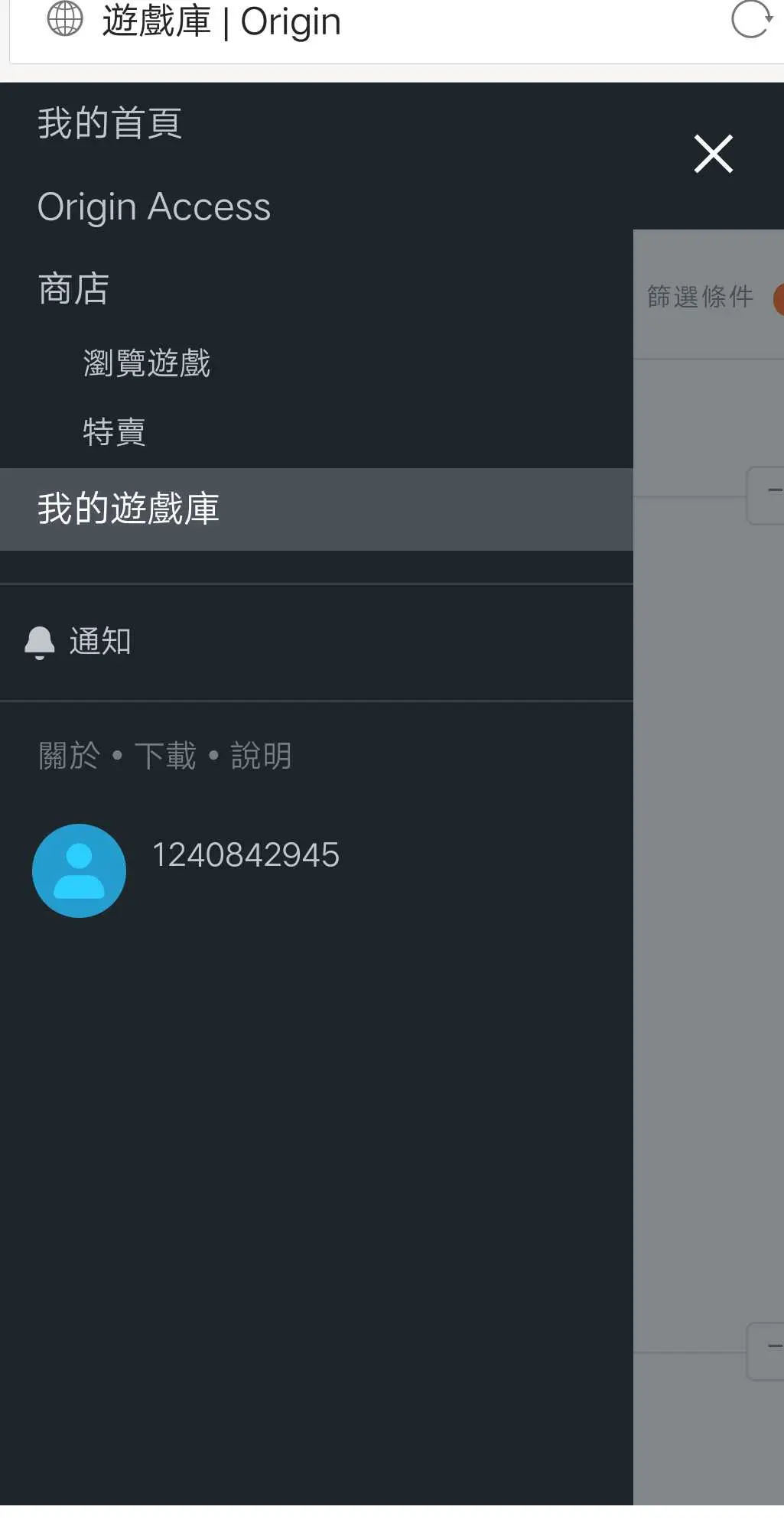Open Origin Access page
The height and width of the screenshot is (1539, 784).
[154, 207]
